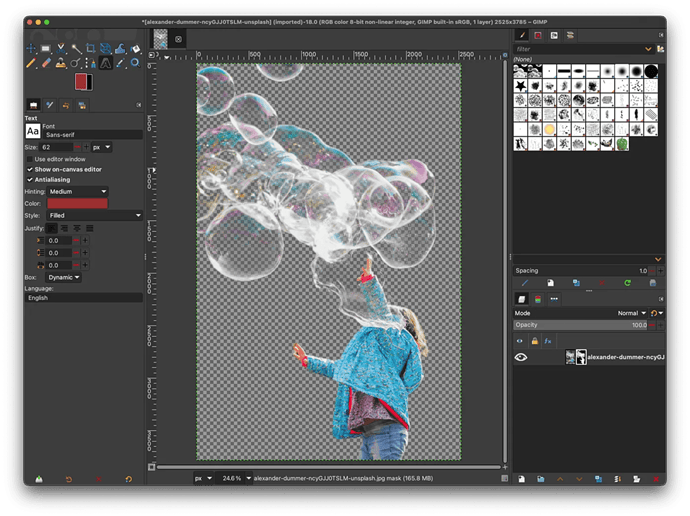
Task: Set justify to centered
Action: pos(77,228)
